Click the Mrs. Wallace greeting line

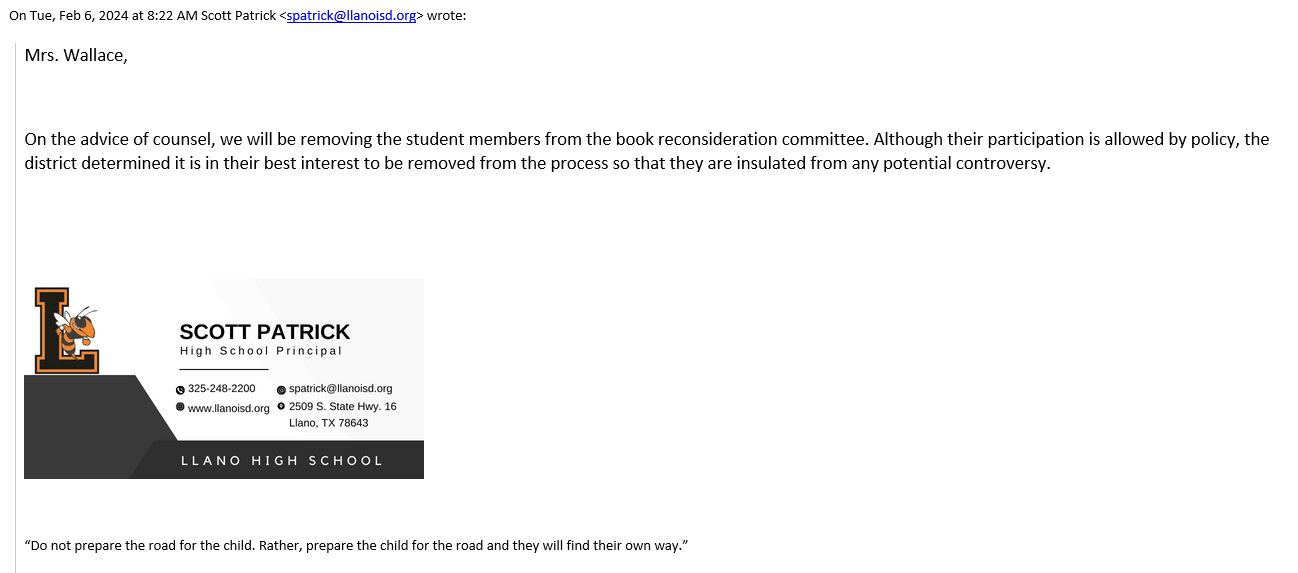tap(76, 55)
